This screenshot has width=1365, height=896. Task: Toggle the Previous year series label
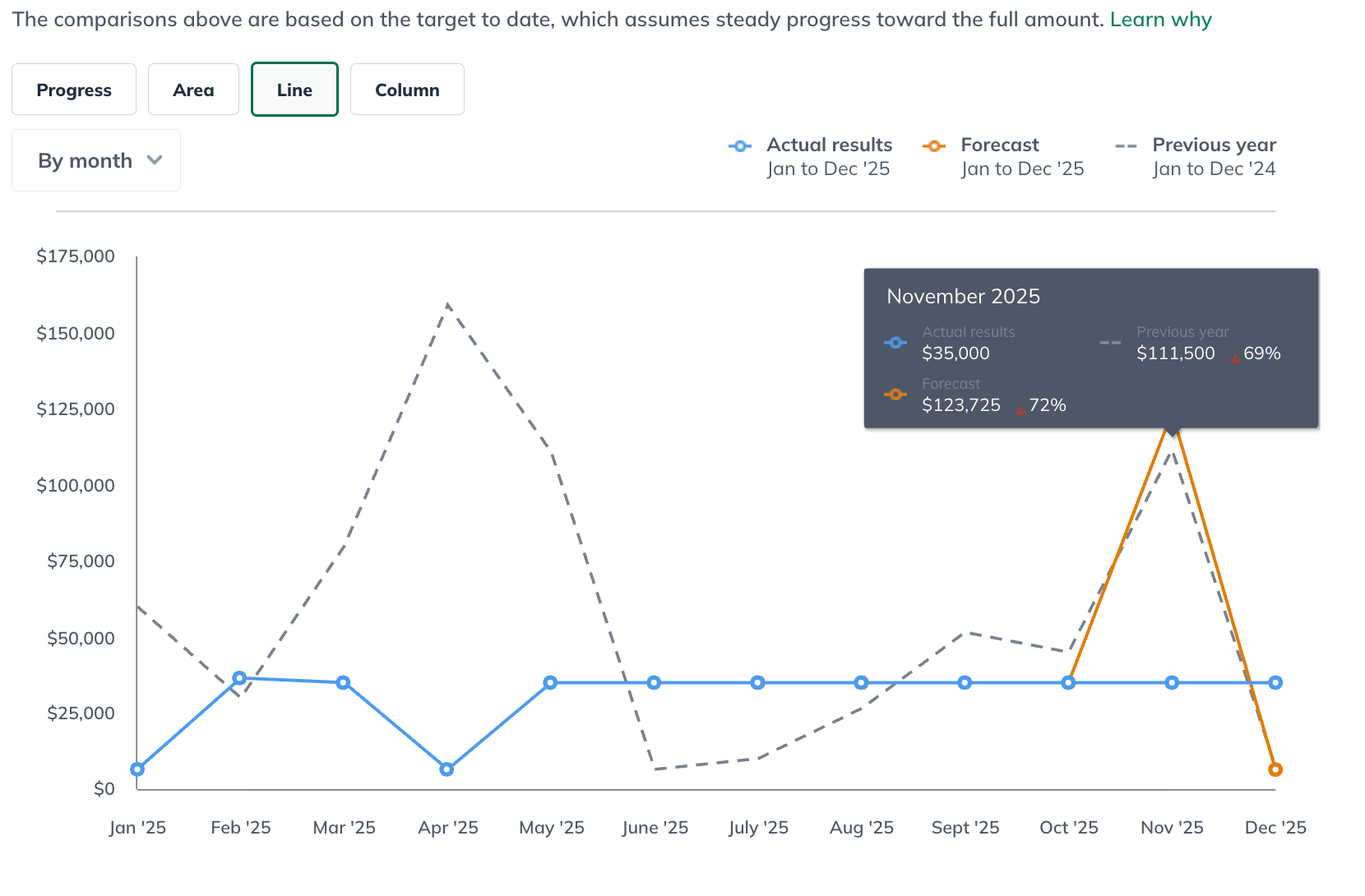point(1214,145)
